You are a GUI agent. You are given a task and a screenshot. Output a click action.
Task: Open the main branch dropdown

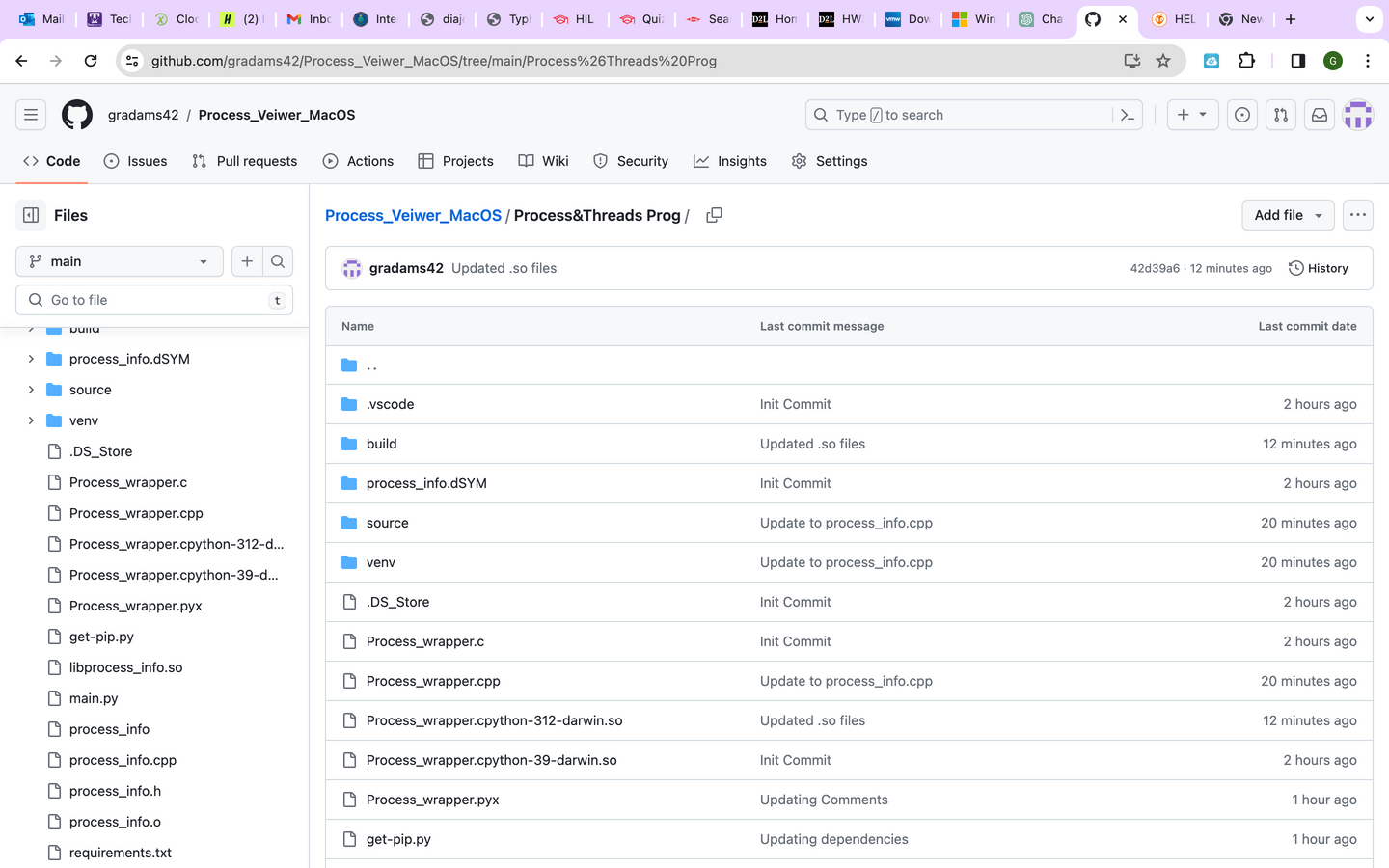119,261
